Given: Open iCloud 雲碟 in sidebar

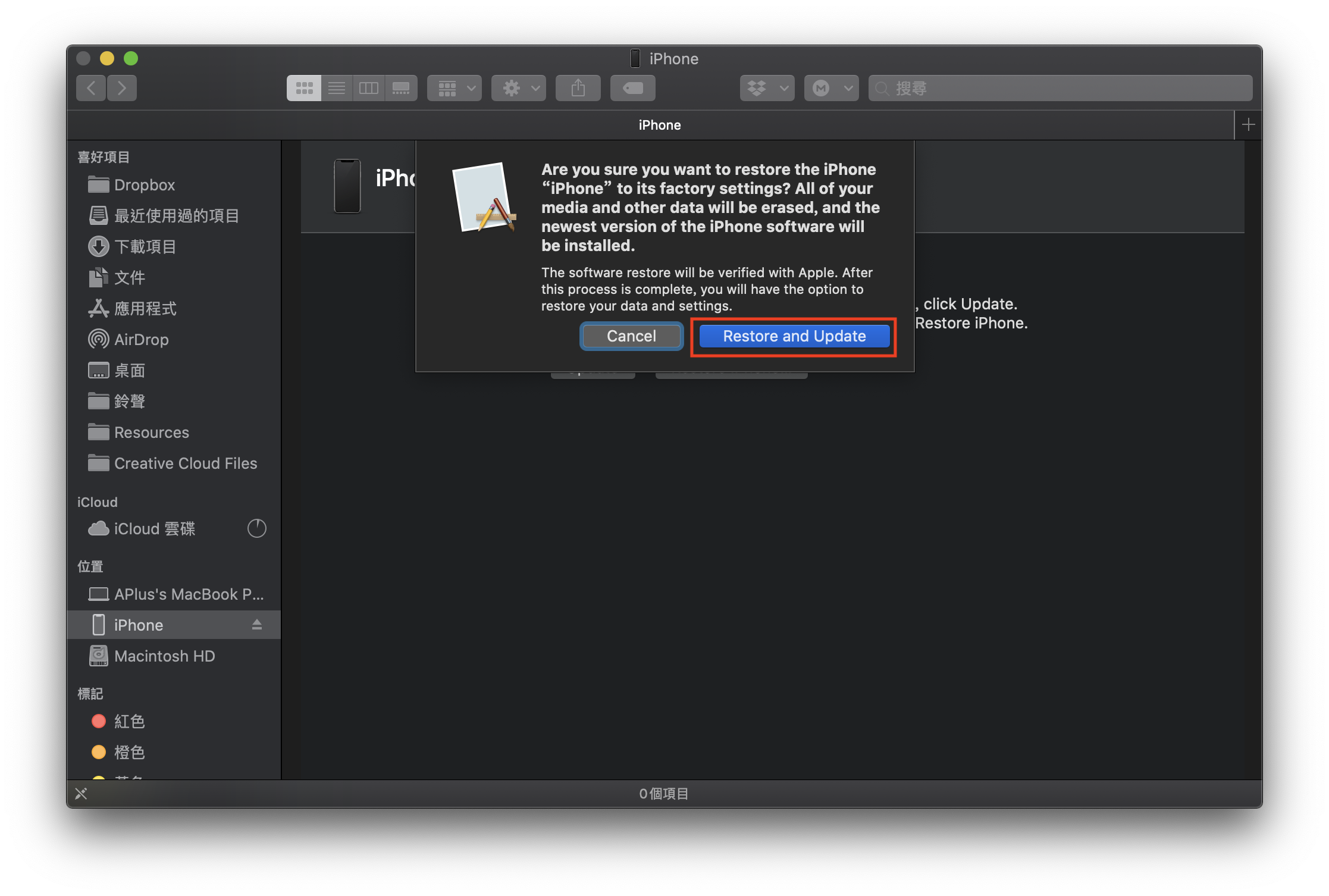Looking at the screenshot, I should tap(174, 529).
